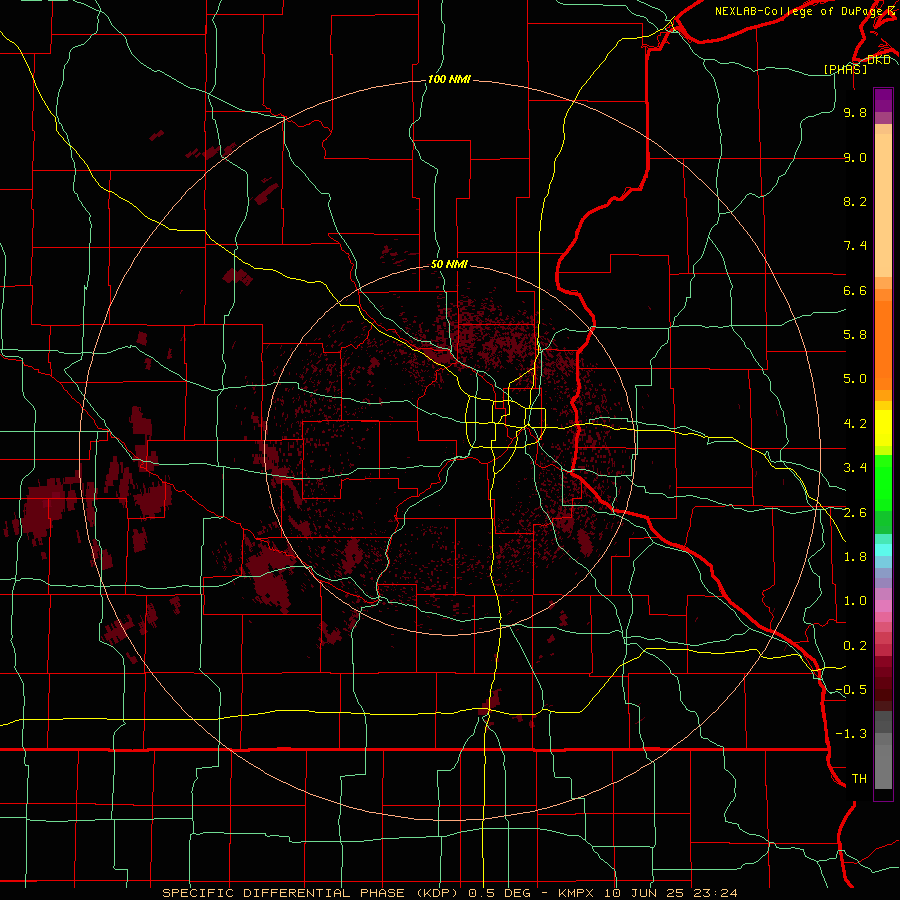Viewport: 900px width, 900px height.
Task: Click the 4.2 scale label
Action: [x=855, y=424]
